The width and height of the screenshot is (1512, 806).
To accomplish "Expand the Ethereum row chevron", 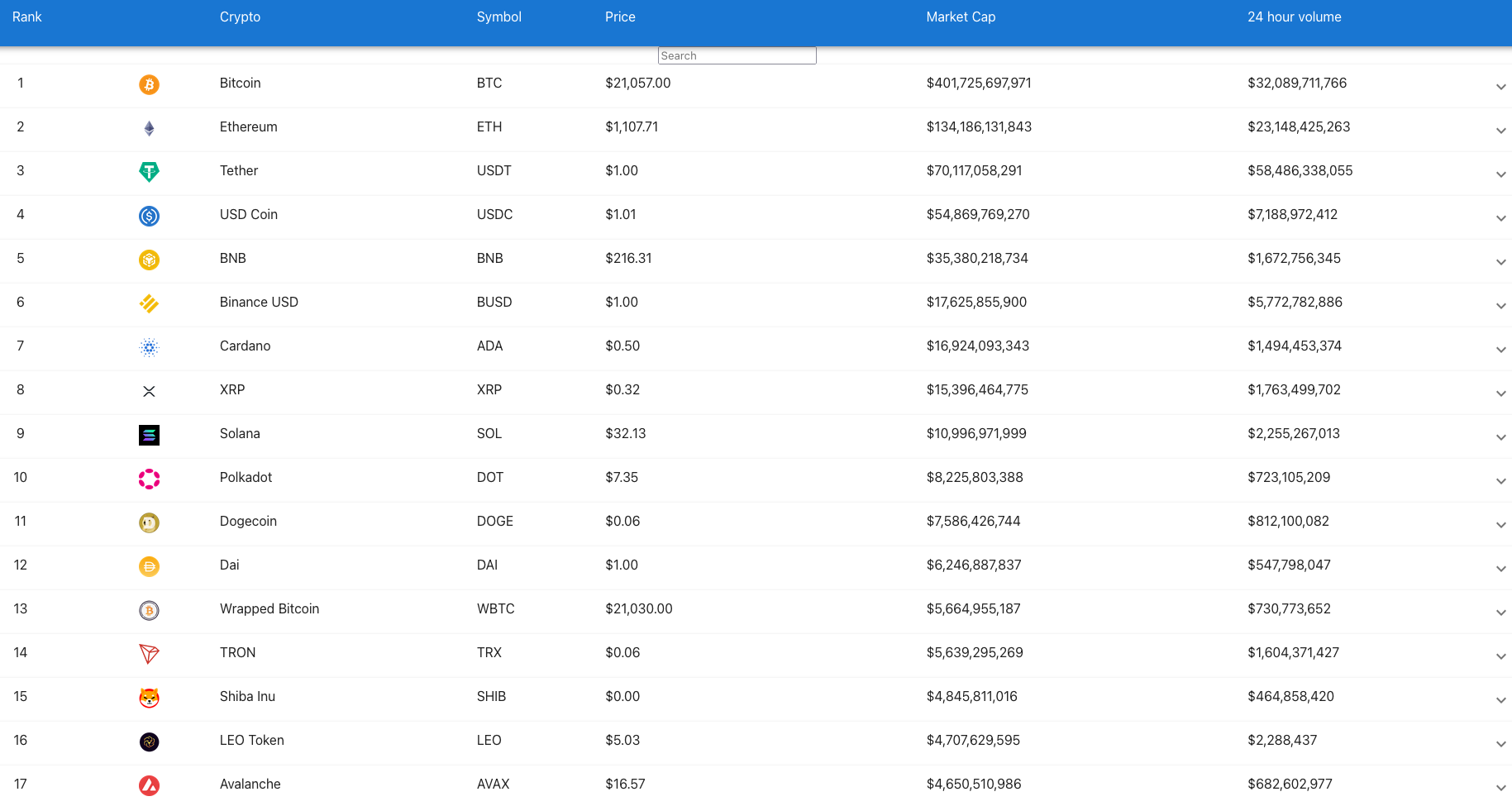I will click(1500, 131).
